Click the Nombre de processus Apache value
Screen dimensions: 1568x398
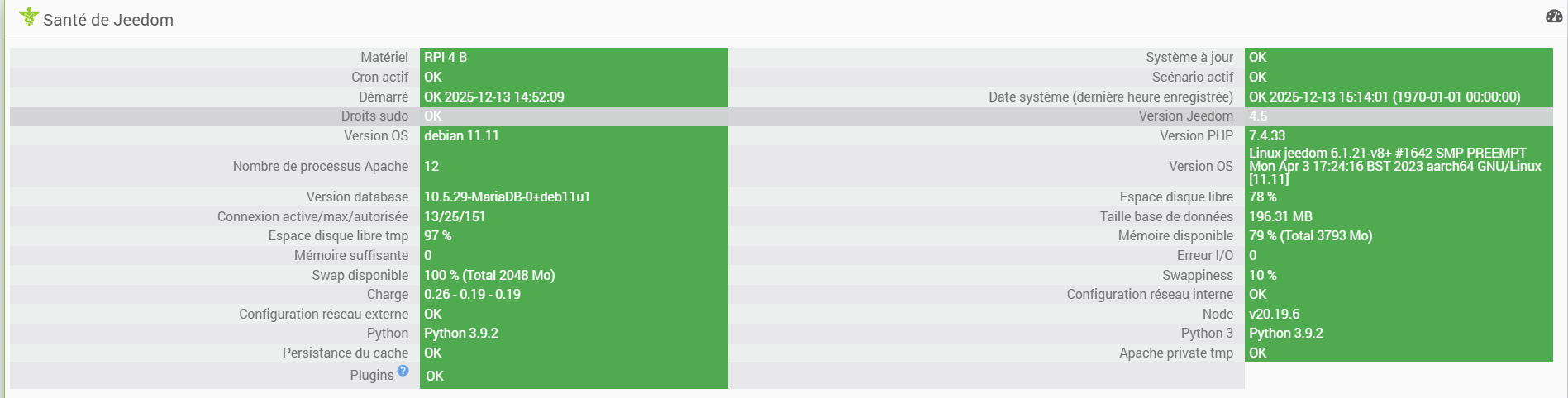431,166
